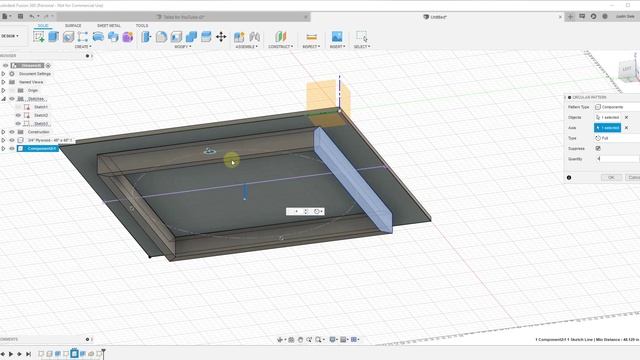Expand Document Settings node
The image size is (640, 360).
click(x=4, y=74)
